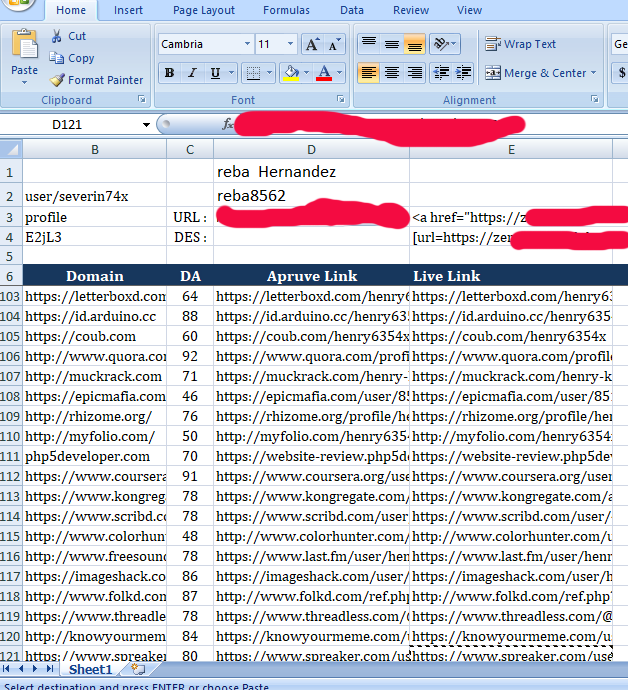The width and height of the screenshot is (628, 690).
Task: Switch to the Home tab
Action: [x=71, y=10]
